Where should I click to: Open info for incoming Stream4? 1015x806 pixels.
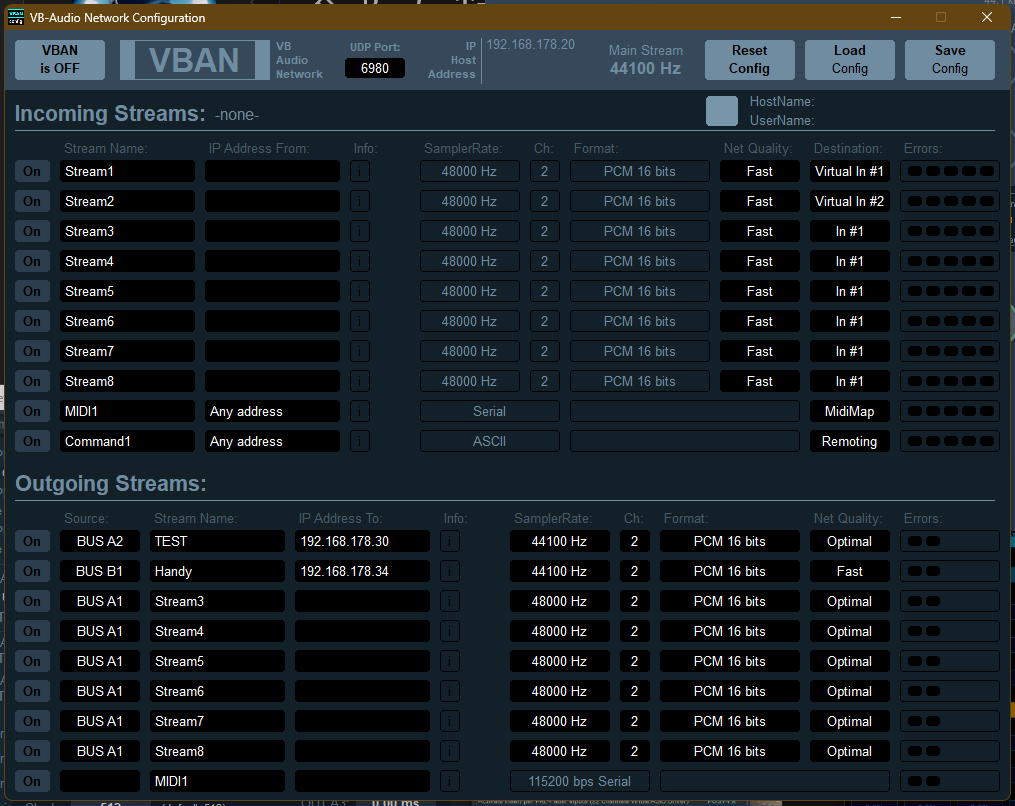point(360,262)
